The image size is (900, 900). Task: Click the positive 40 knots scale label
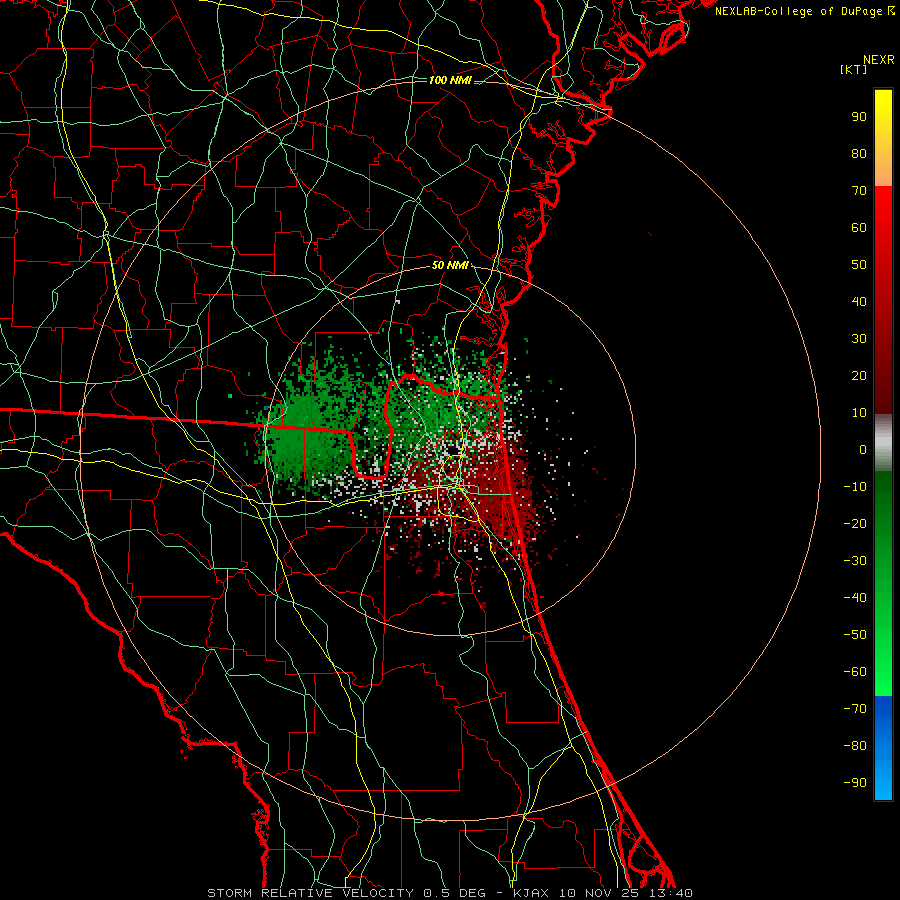[x=859, y=301]
